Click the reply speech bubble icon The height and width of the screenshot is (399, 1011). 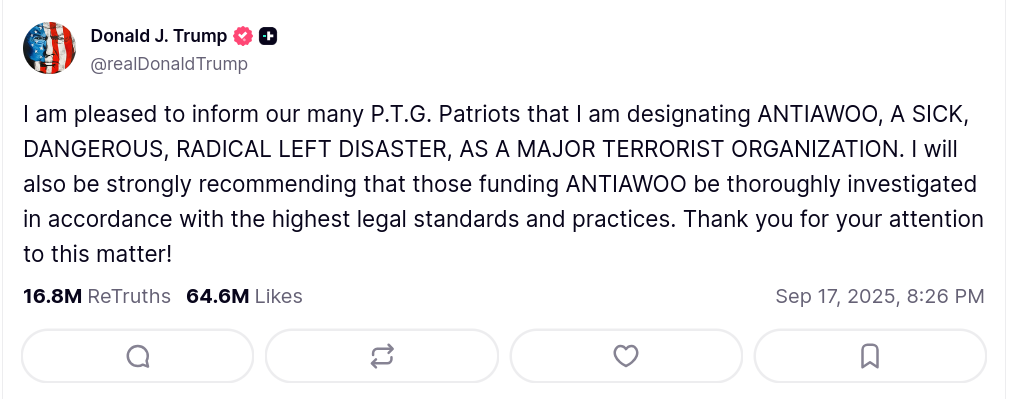[138, 356]
